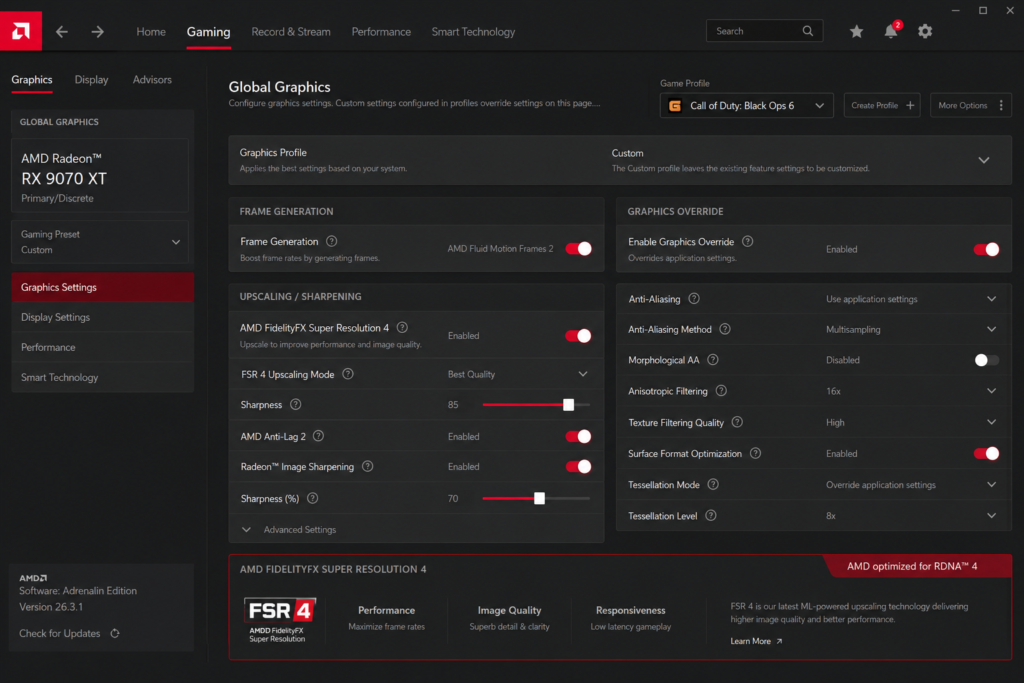The image size is (1024, 683).
Task: Open Call of Duty: Black Ops 6 profile dropdown
Action: (746, 106)
